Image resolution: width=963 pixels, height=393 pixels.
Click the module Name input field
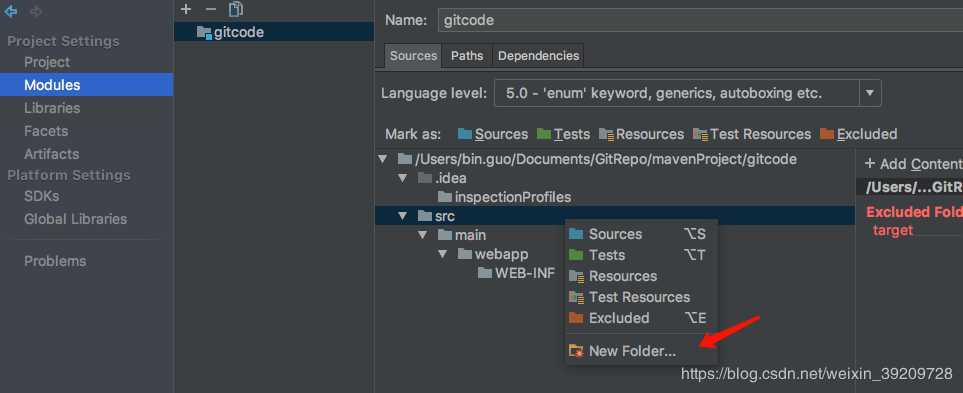pyautogui.click(x=700, y=20)
